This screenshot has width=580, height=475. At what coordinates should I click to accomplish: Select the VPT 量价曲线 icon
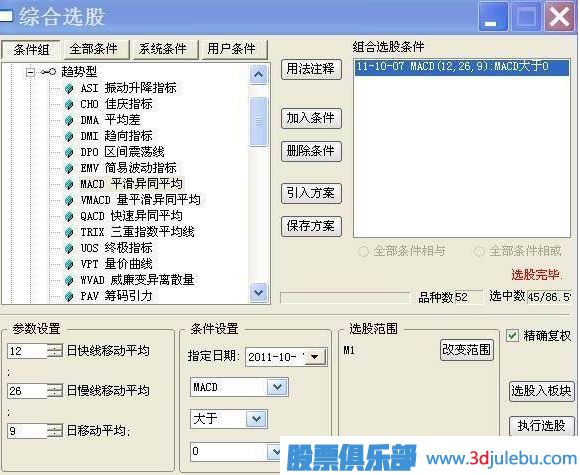[x=69, y=264]
